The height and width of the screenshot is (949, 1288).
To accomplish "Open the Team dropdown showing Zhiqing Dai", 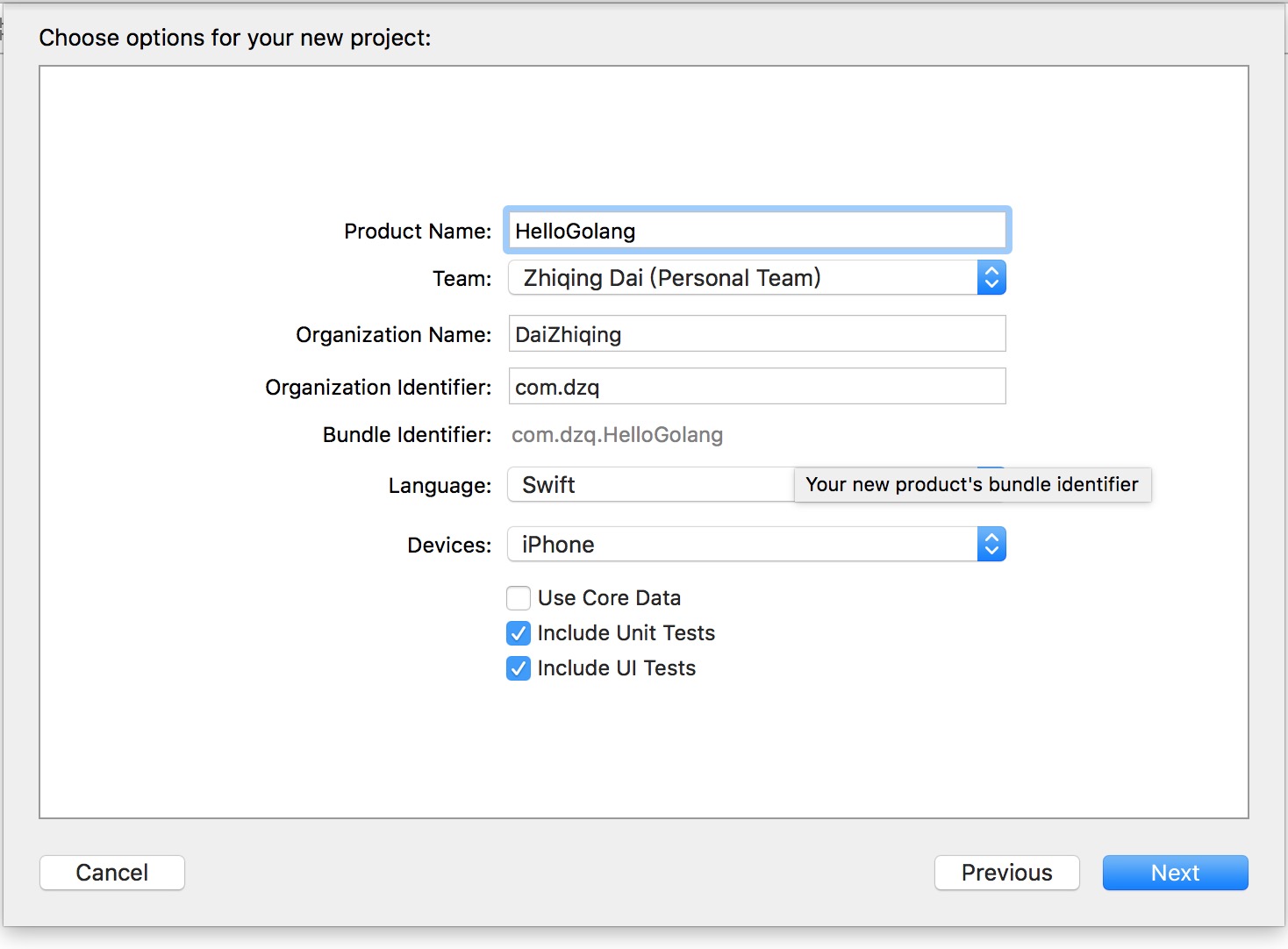I will click(x=757, y=278).
